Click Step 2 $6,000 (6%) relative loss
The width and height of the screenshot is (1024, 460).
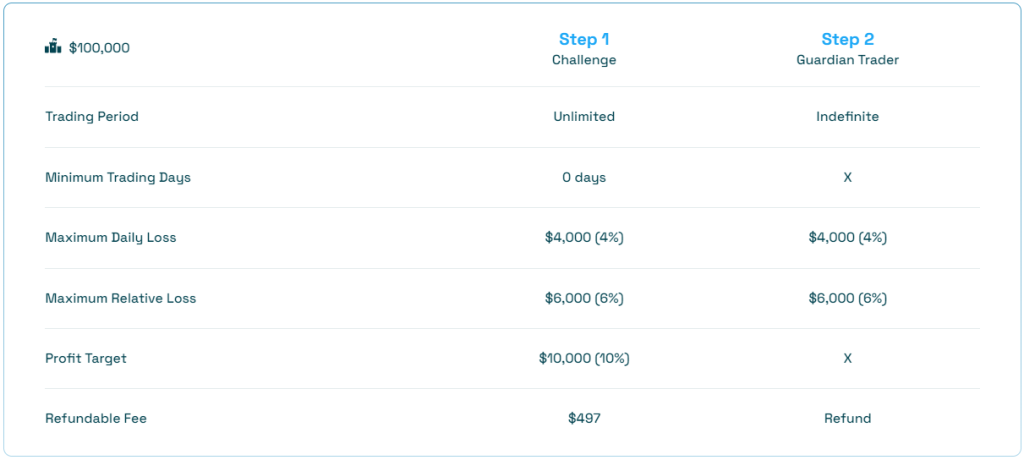[x=848, y=298]
